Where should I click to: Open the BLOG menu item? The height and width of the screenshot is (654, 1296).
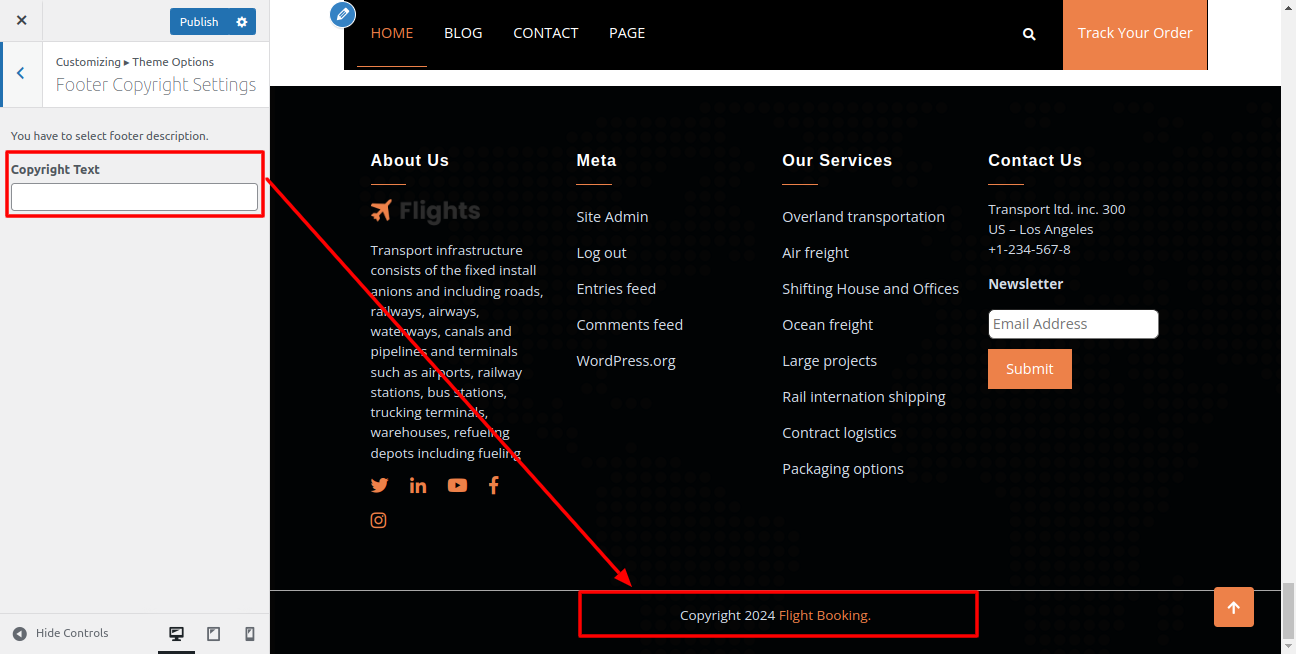[x=463, y=33]
